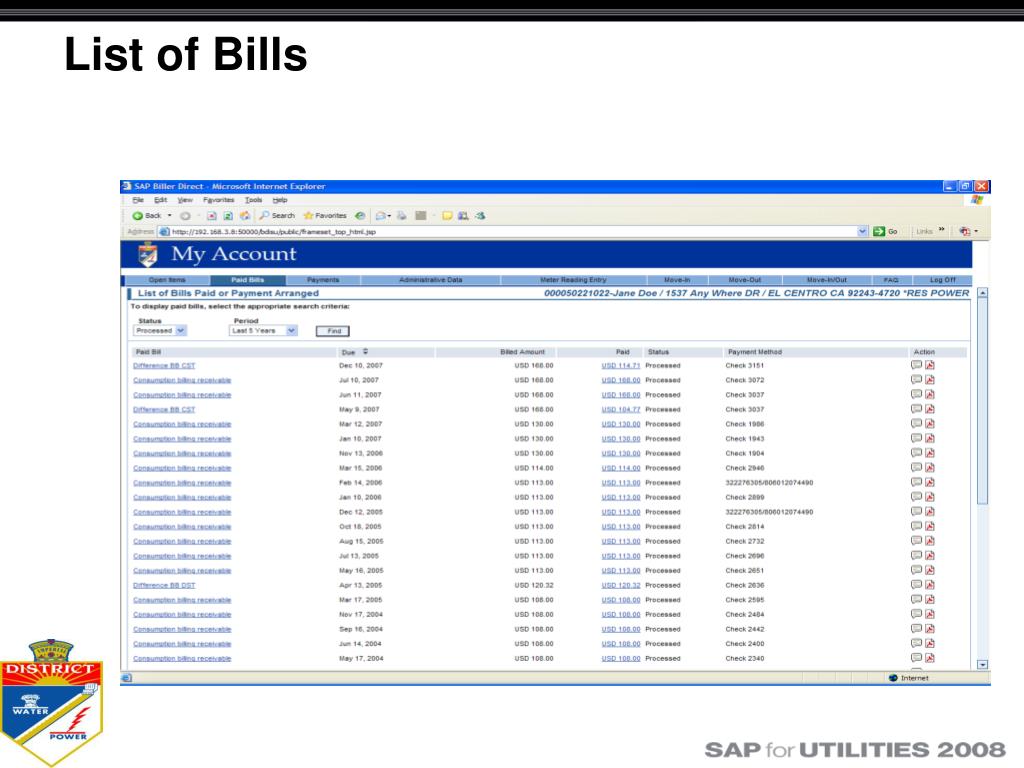Viewport: 1024px width, 768px height.
Task: Click the yellow Discuss note toolbar icon
Action: click(447, 216)
